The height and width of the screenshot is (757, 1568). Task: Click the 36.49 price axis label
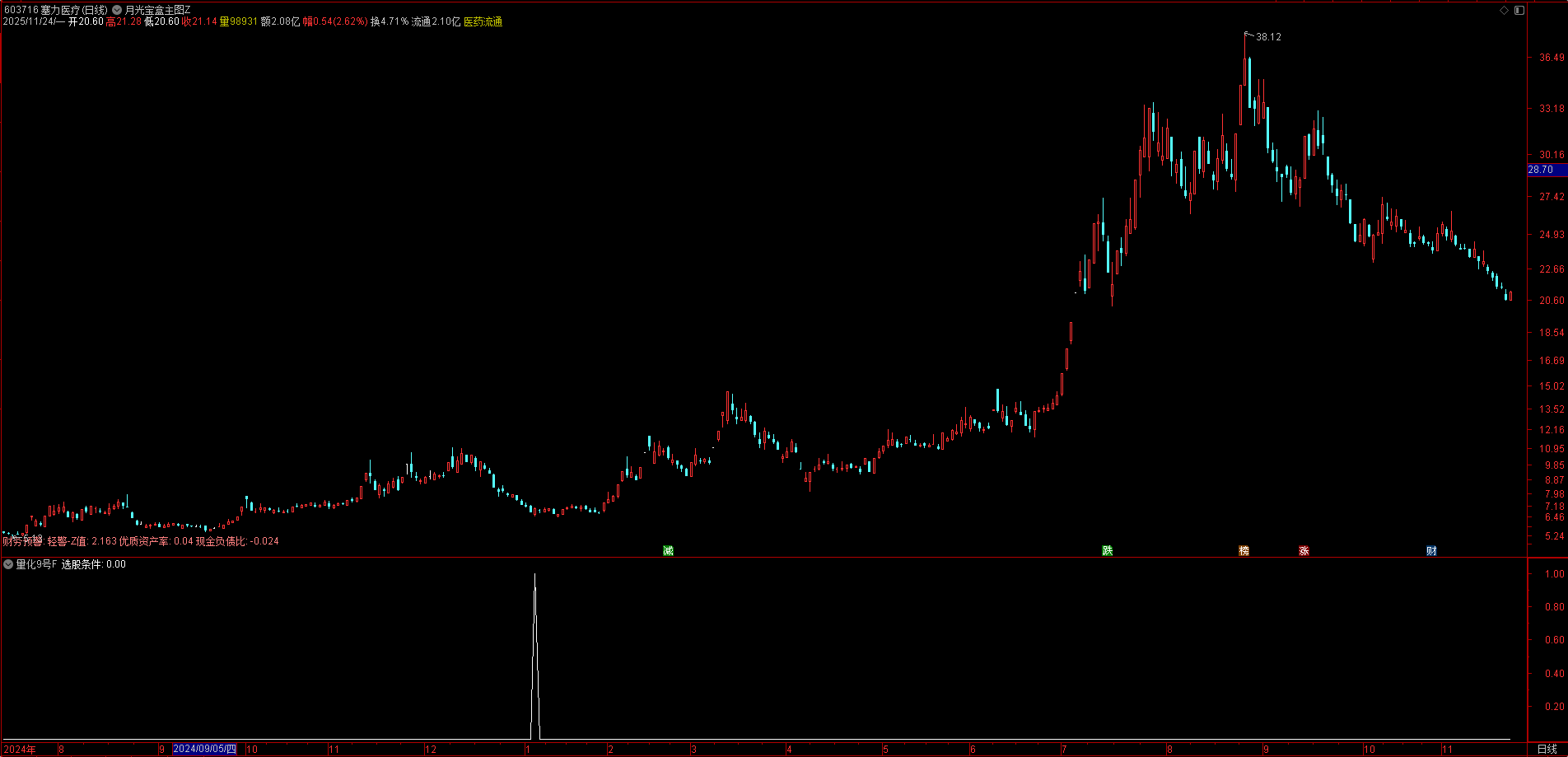1552,58
